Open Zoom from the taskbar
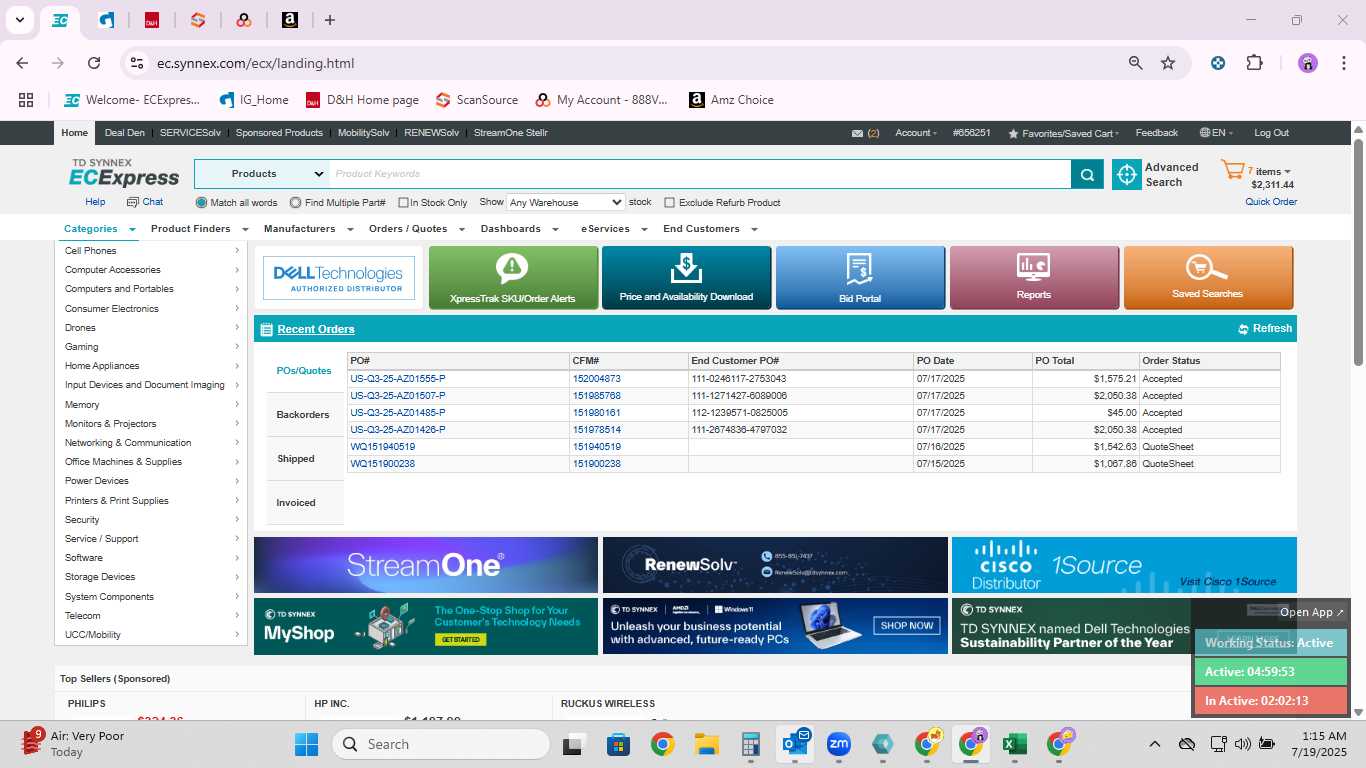This screenshot has height=768, width=1366. (839, 744)
